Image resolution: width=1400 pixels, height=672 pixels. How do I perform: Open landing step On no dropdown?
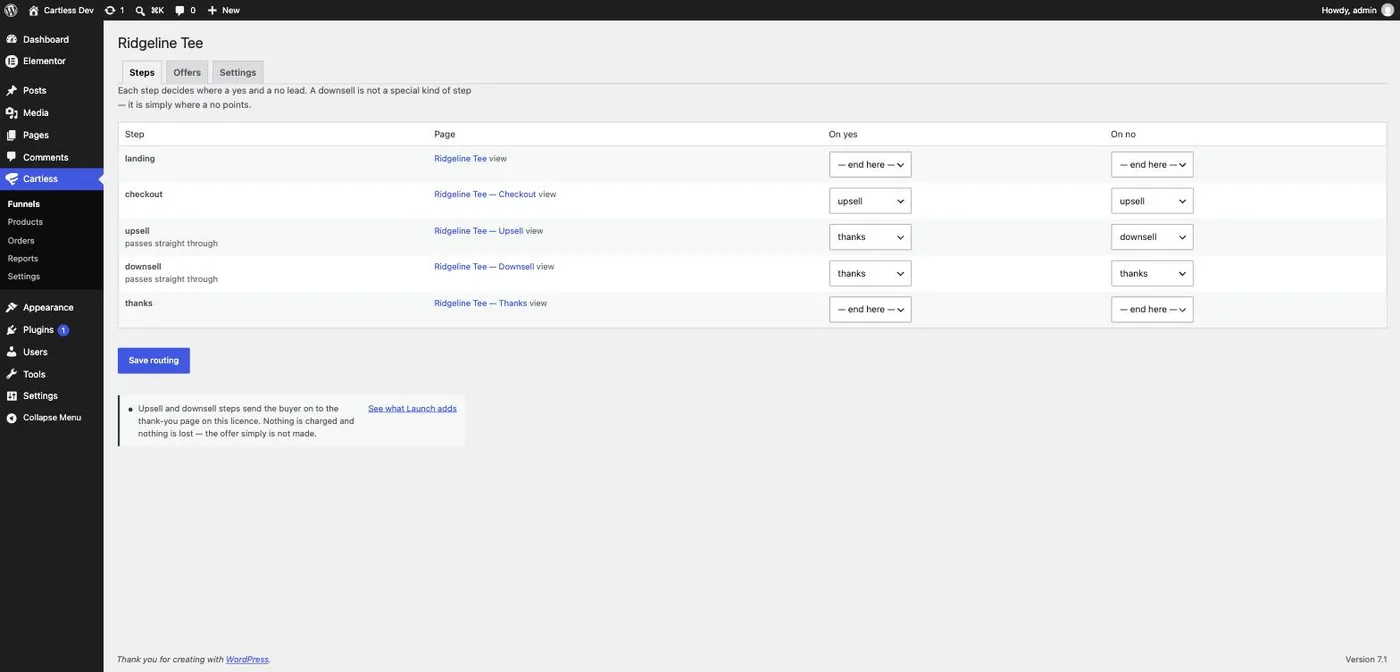1152,165
